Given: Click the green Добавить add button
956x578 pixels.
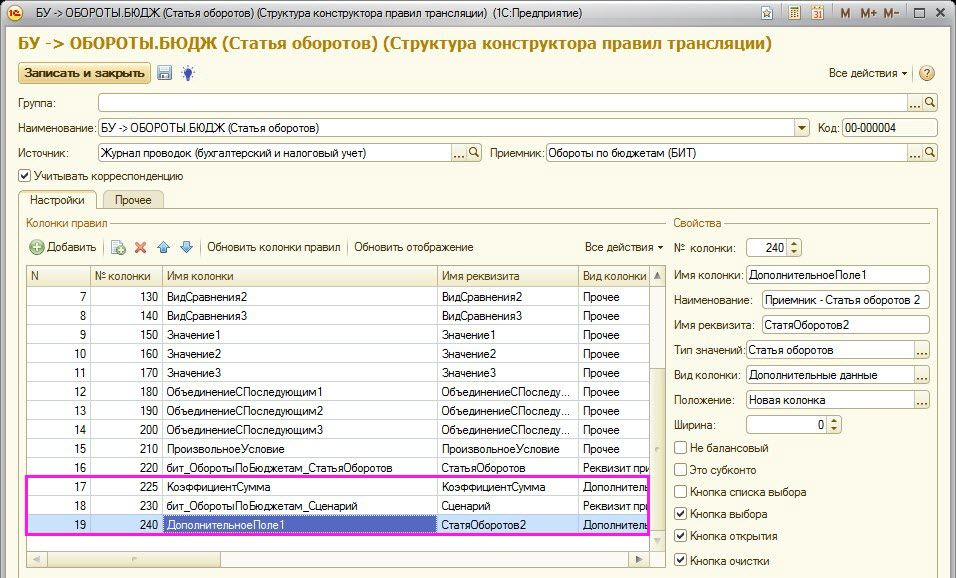Looking at the screenshot, I should tap(63, 247).
